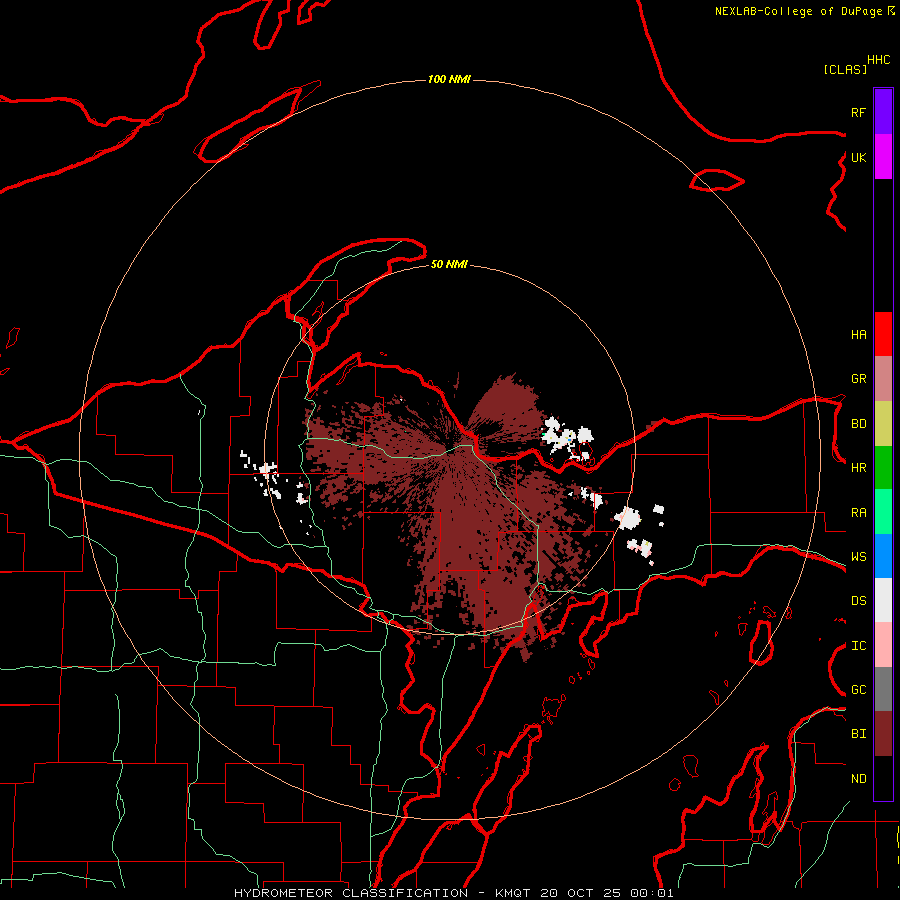Click the 'GC' legend label
The height and width of the screenshot is (900, 900).
coord(858,690)
